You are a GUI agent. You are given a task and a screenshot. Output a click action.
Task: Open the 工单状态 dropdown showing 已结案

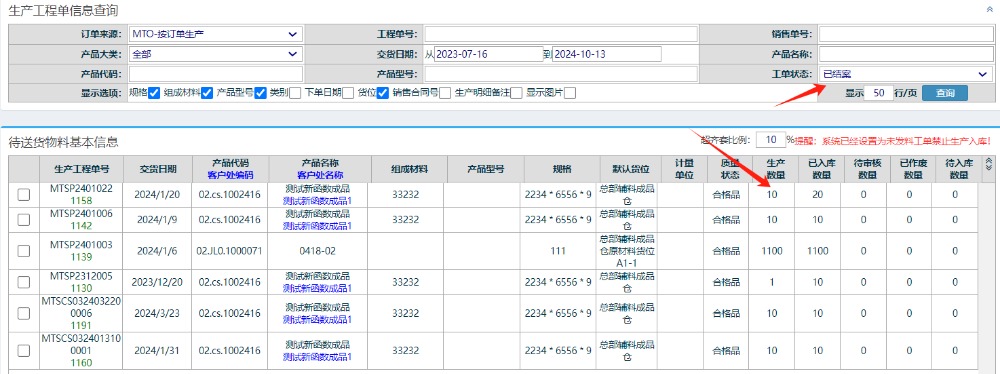pyautogui.click(x=905, y=75)
